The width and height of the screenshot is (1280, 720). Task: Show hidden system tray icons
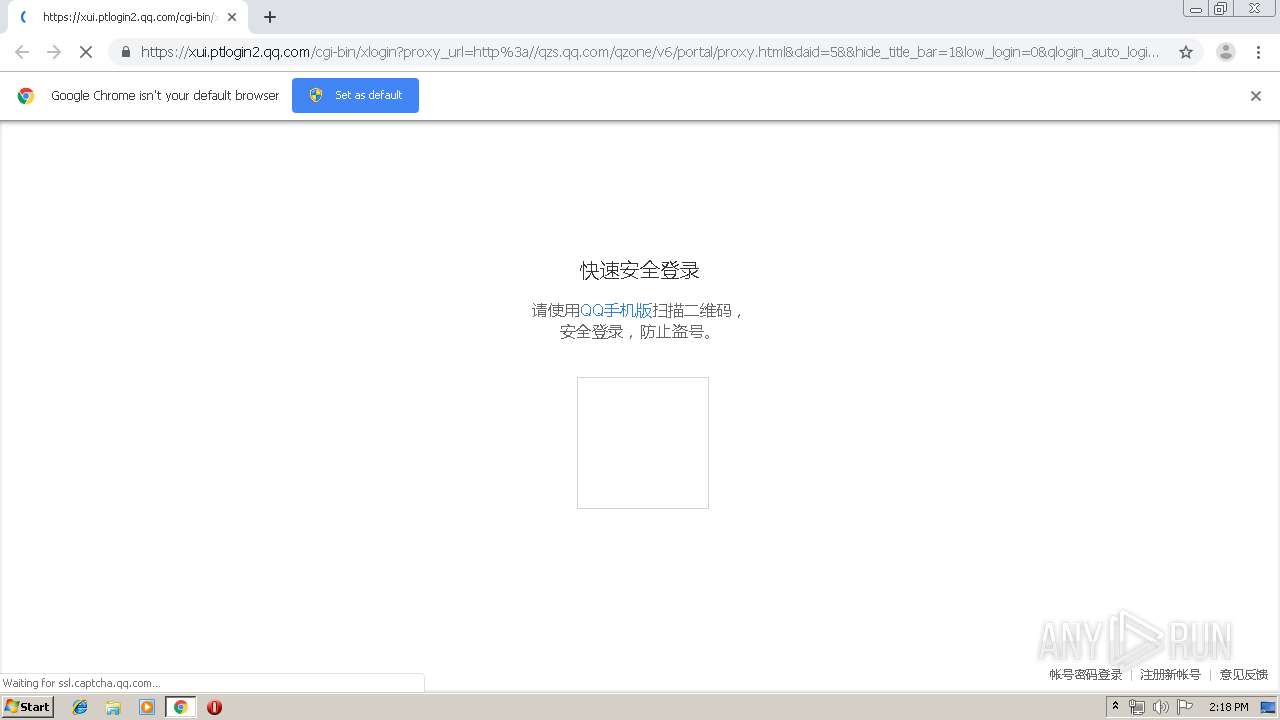(1116, 707)
